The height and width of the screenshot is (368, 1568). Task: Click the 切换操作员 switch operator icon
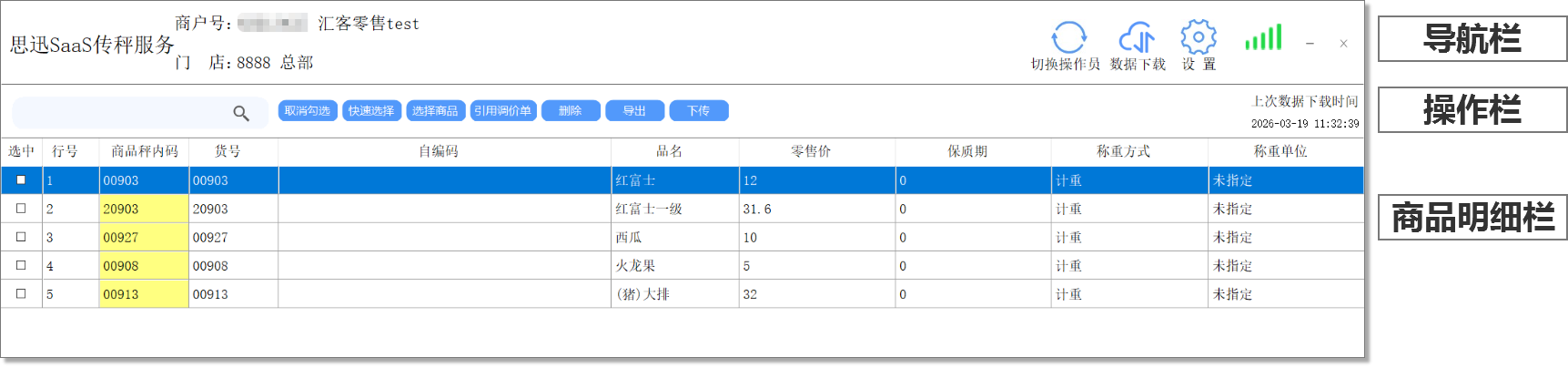point(1068,38)
